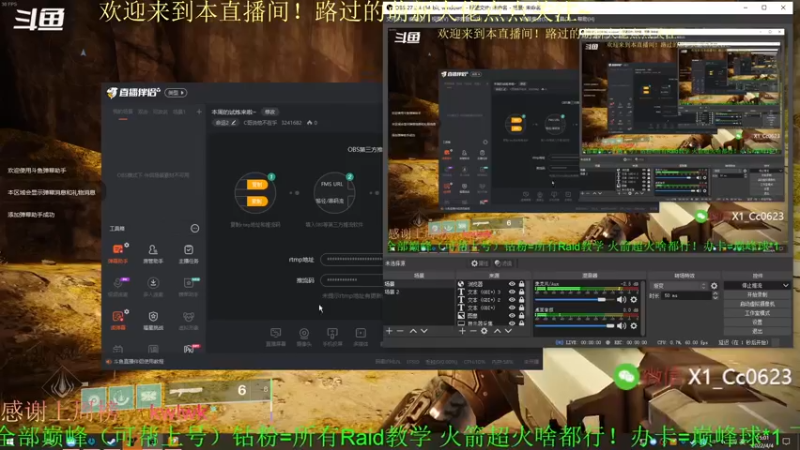Click the pencil edit icon beside the title
This screenshot has height=450, width=800.
click(x=234, y=122)
